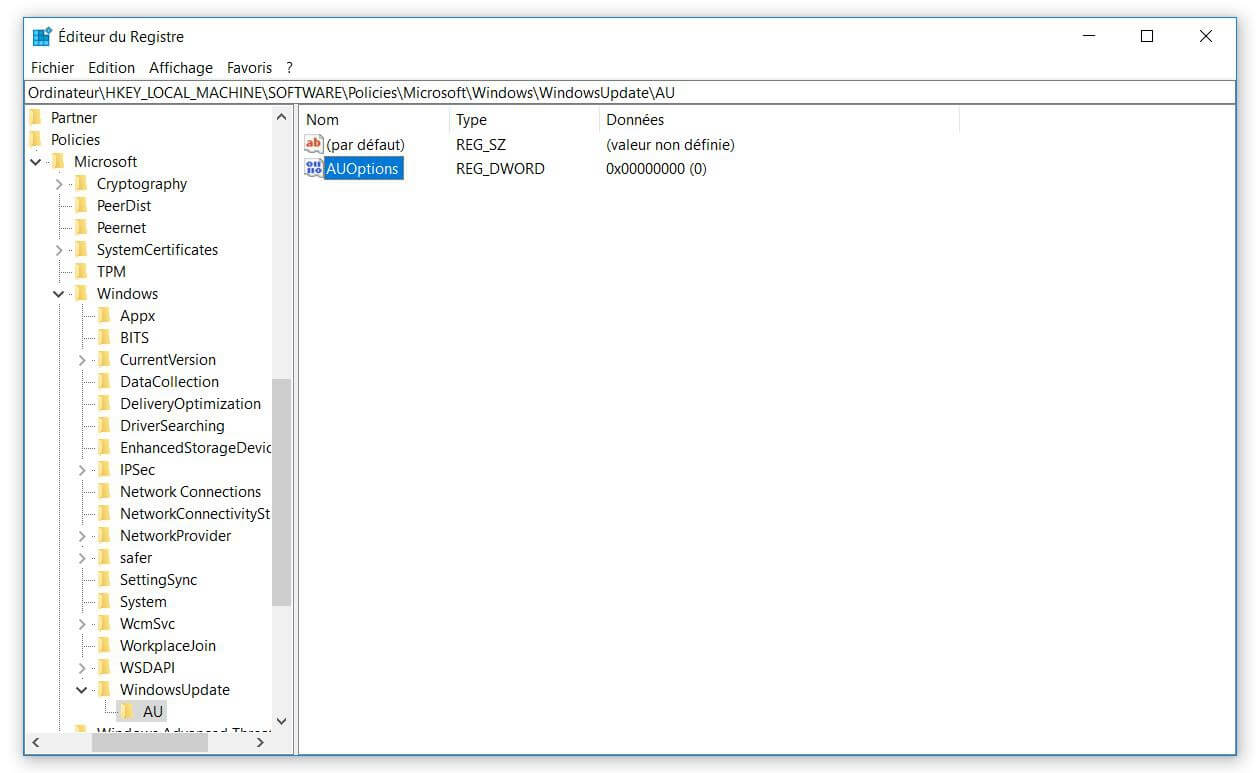The height and width of the screenshot is (773, 1256).
Task: Expand the IPSec tree node
Action: [x=82, y=470]
